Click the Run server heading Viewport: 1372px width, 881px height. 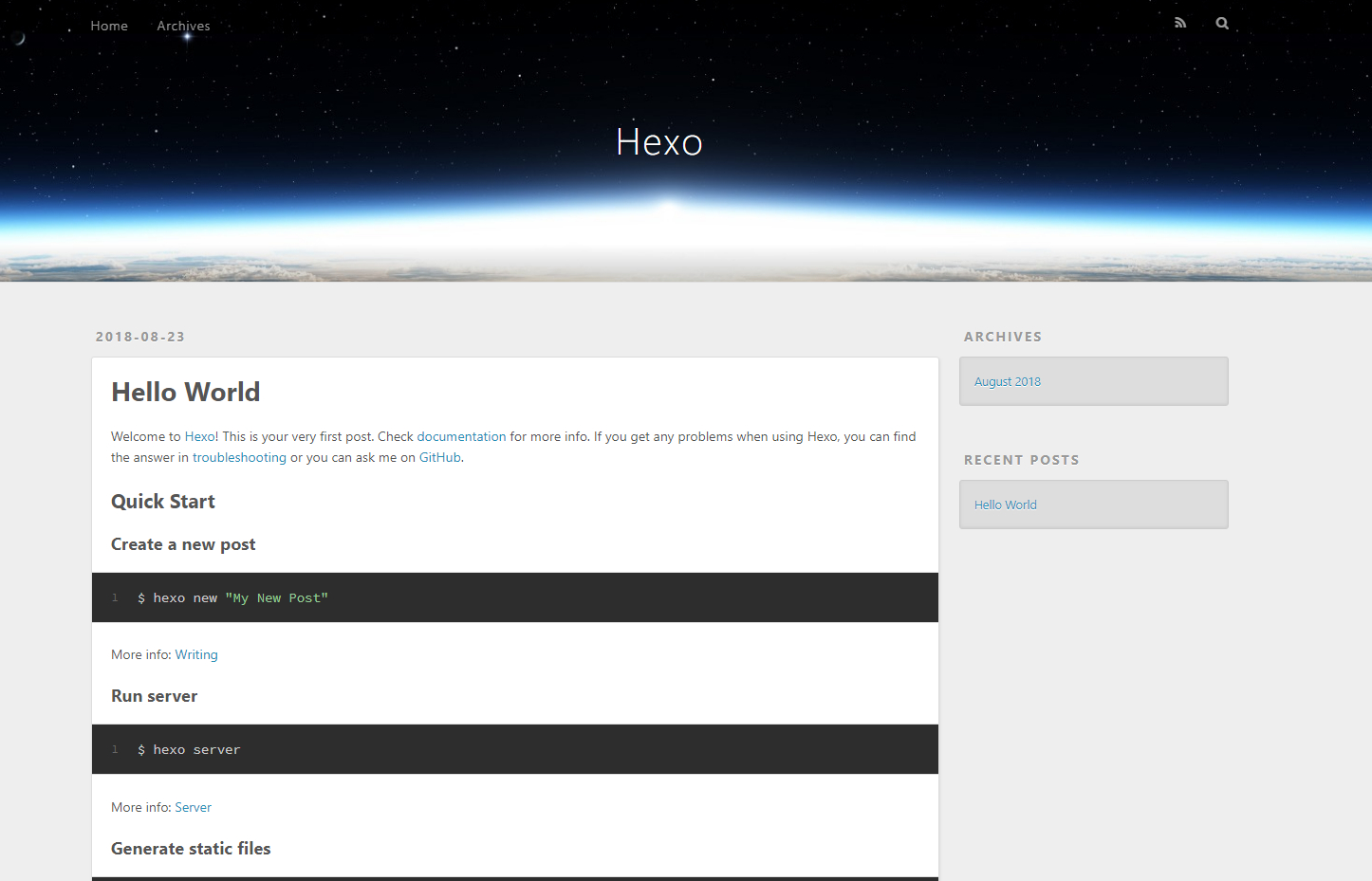click(154, 696)
